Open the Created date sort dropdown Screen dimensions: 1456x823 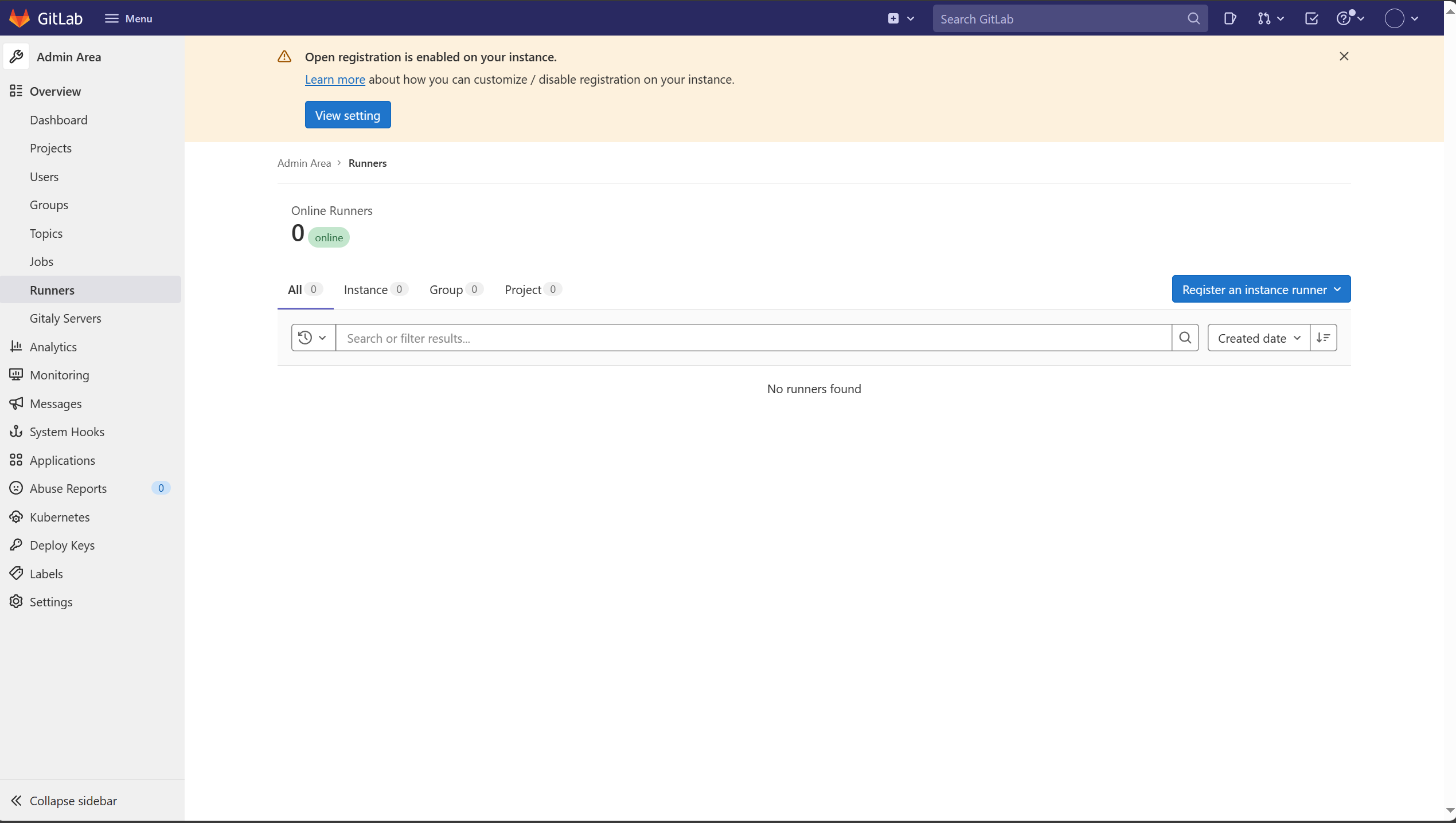point(1259,338)
